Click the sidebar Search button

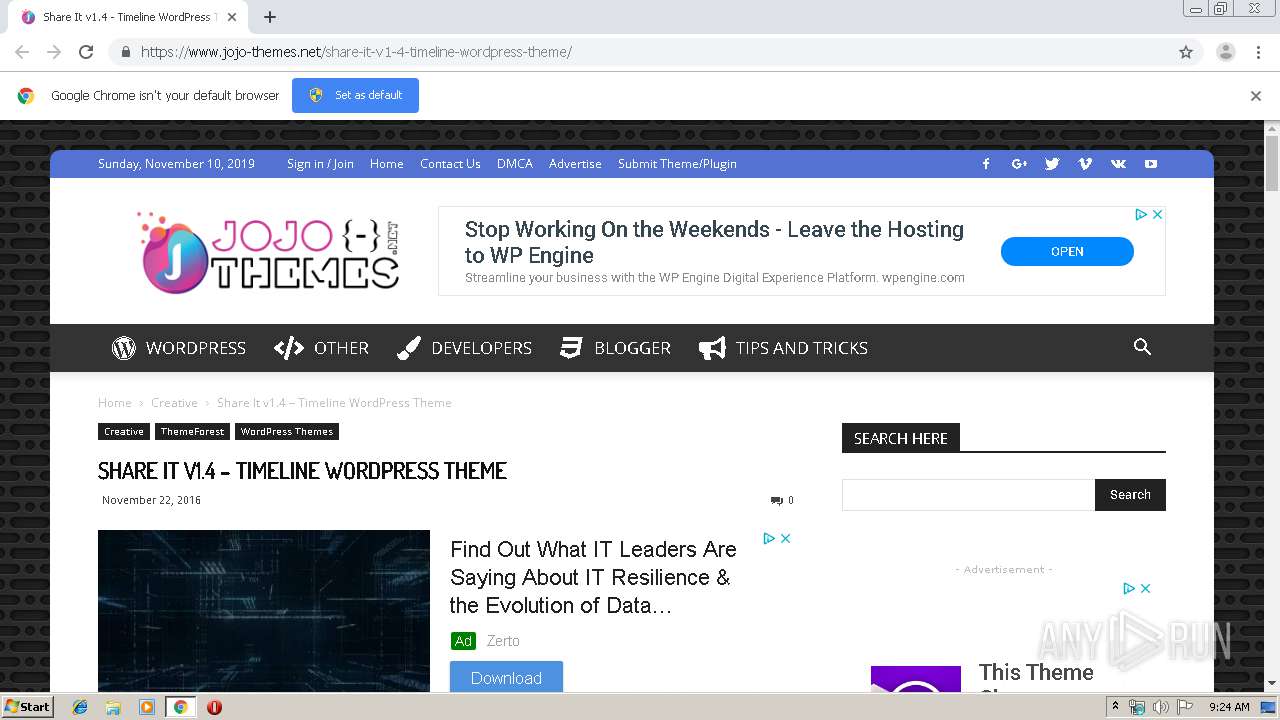click(1130, 495)
